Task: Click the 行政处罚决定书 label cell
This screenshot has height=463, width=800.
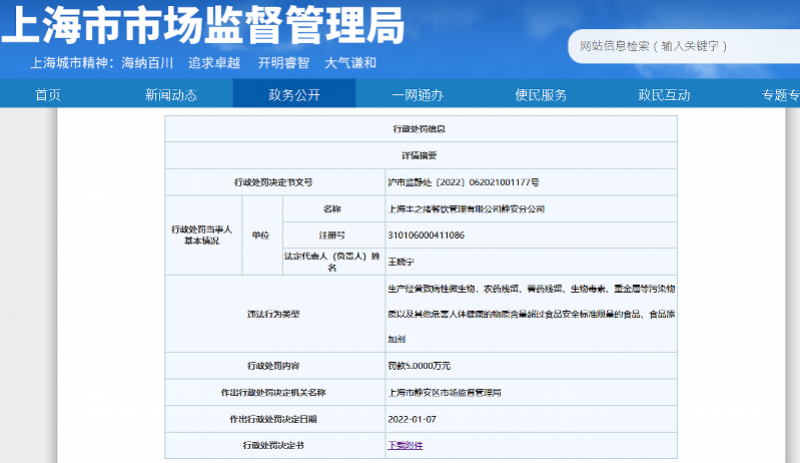Action: [274, 446]
